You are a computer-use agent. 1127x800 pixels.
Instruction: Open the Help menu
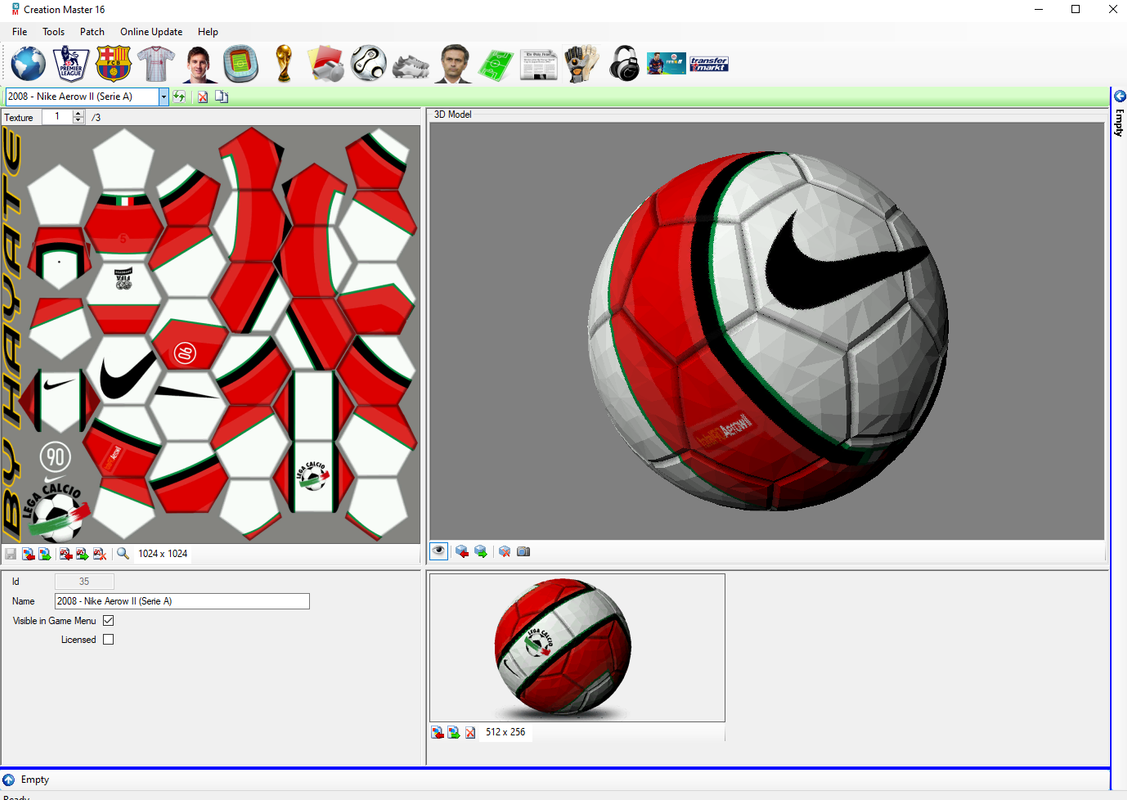pyautogui.click(x=208, y=32)
